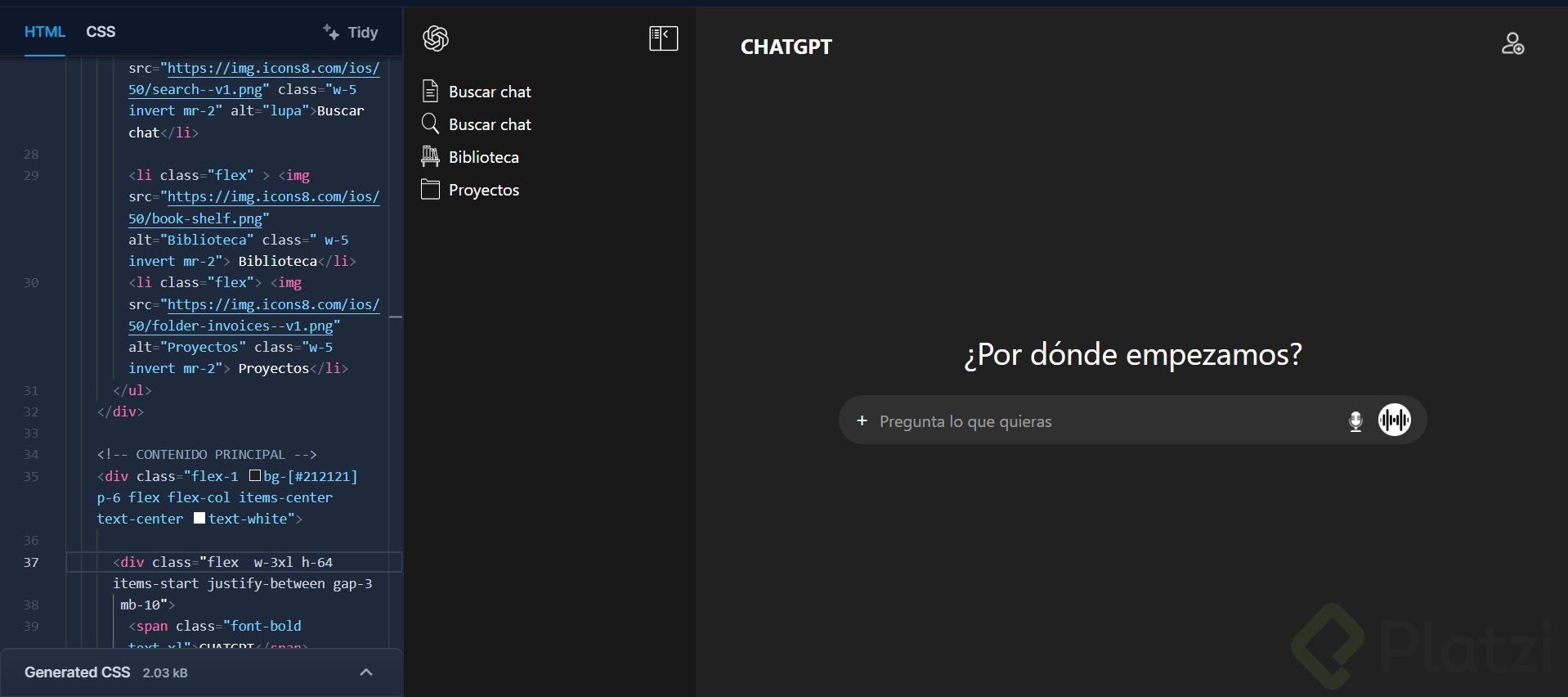Click the Buscar chat label beside the document icon
Viewport: 1568px width, 697px height.
click(490, 92)
